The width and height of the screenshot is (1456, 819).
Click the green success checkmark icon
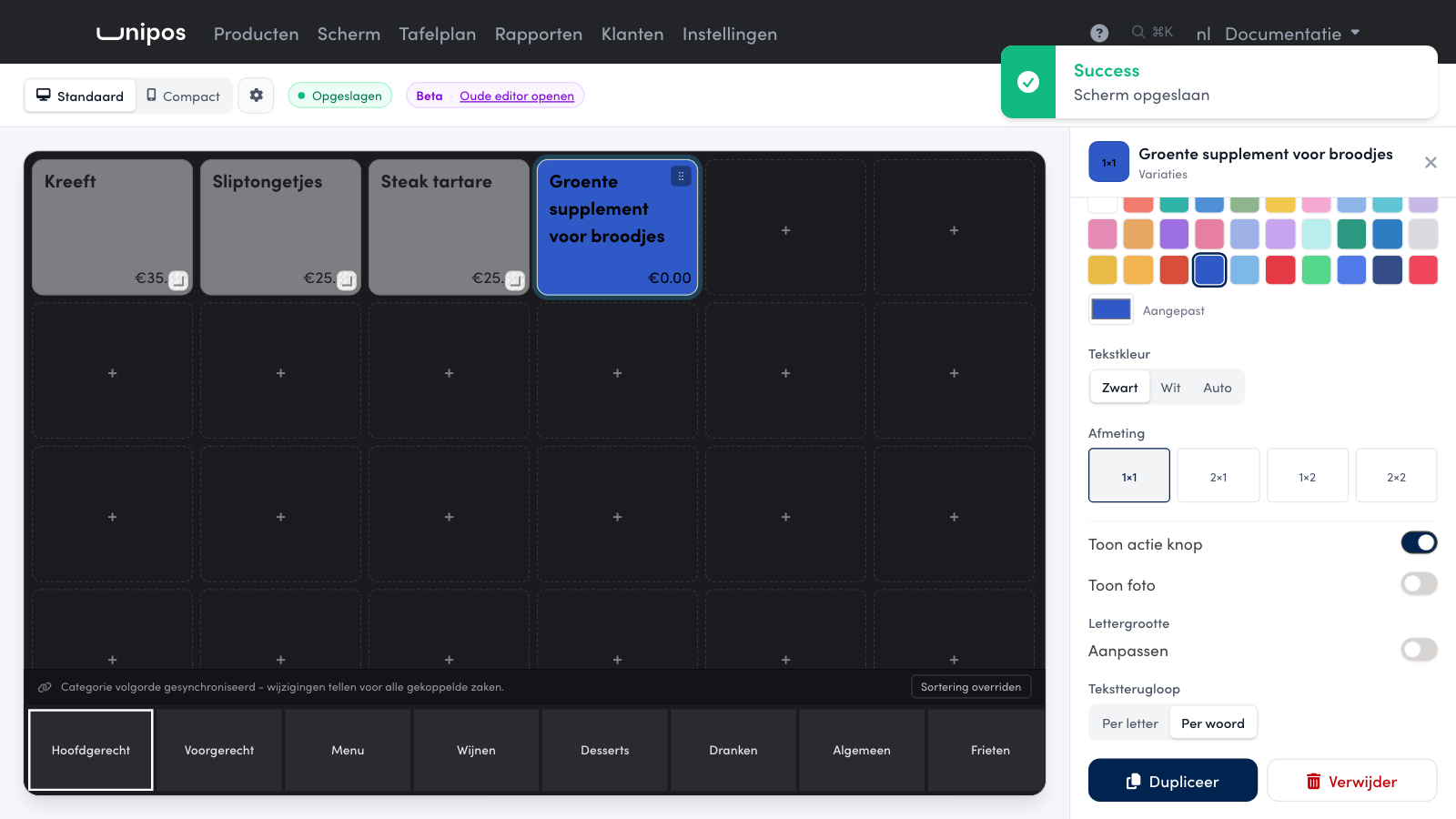pyautogui.click(x=1028, y=82)
